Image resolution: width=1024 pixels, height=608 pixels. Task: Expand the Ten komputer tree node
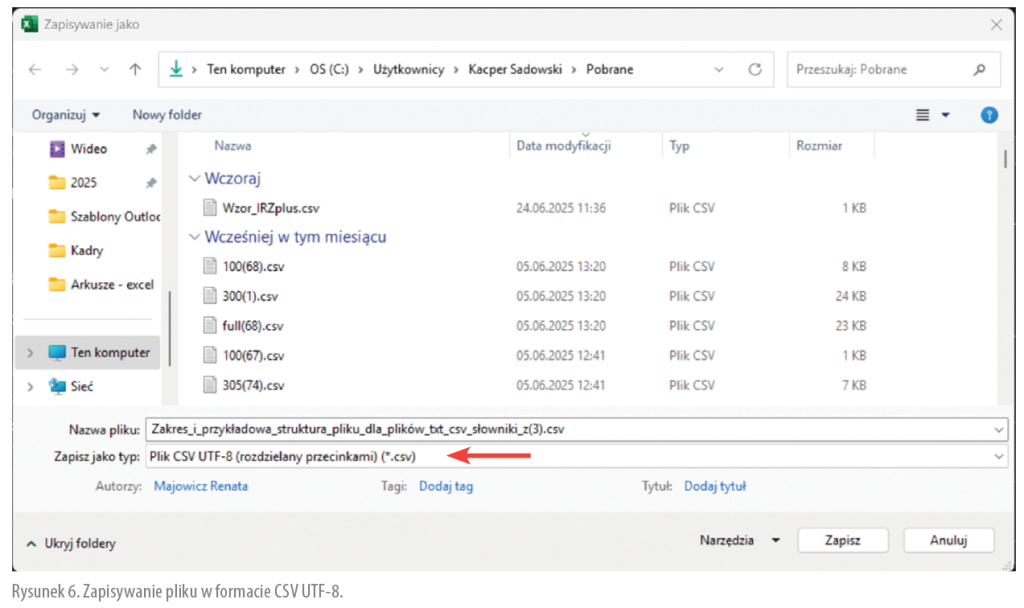tap(30, 353)
